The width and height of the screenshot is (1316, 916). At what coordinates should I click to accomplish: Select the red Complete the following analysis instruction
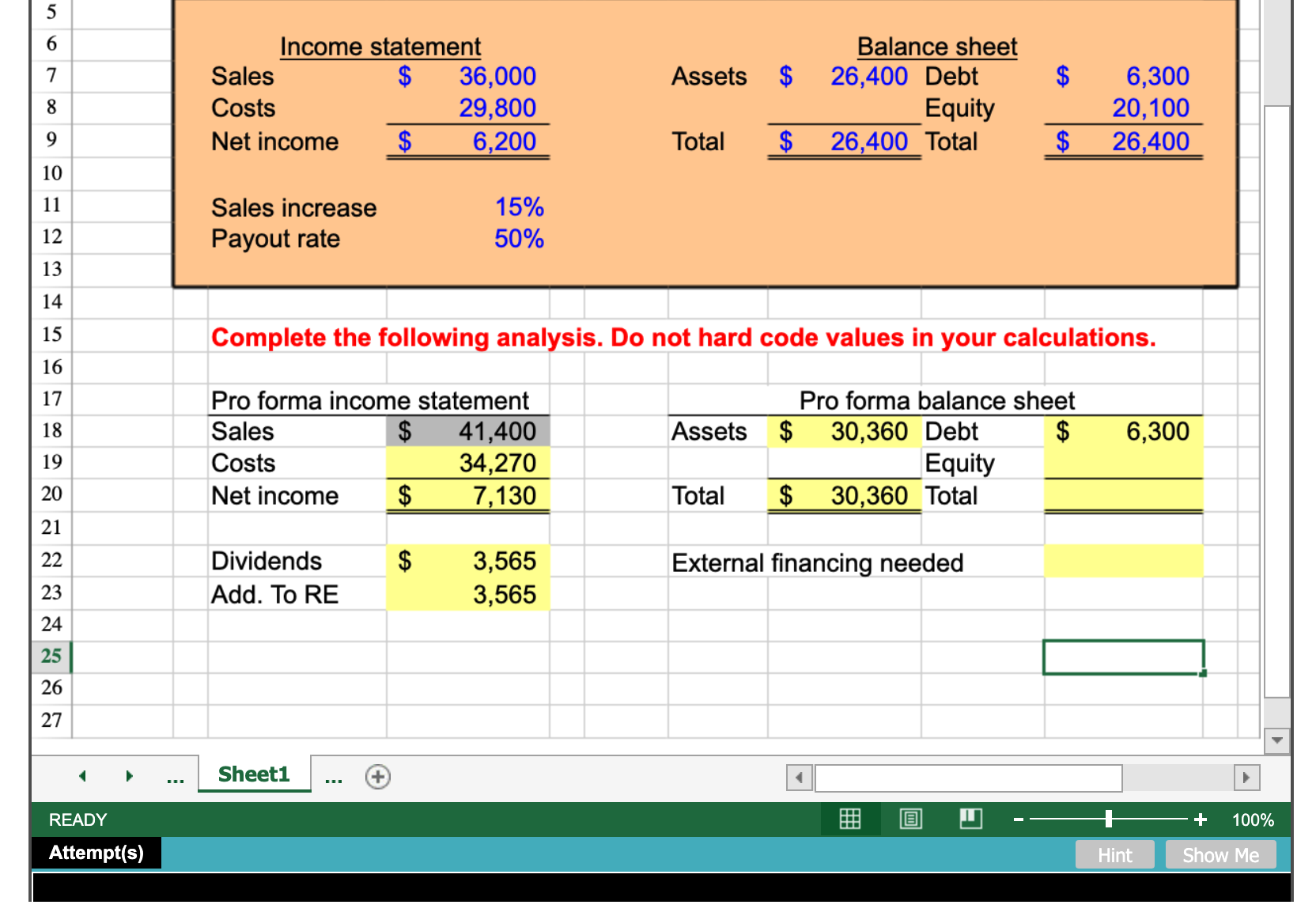pyautogui.click(x=683, y=338)
